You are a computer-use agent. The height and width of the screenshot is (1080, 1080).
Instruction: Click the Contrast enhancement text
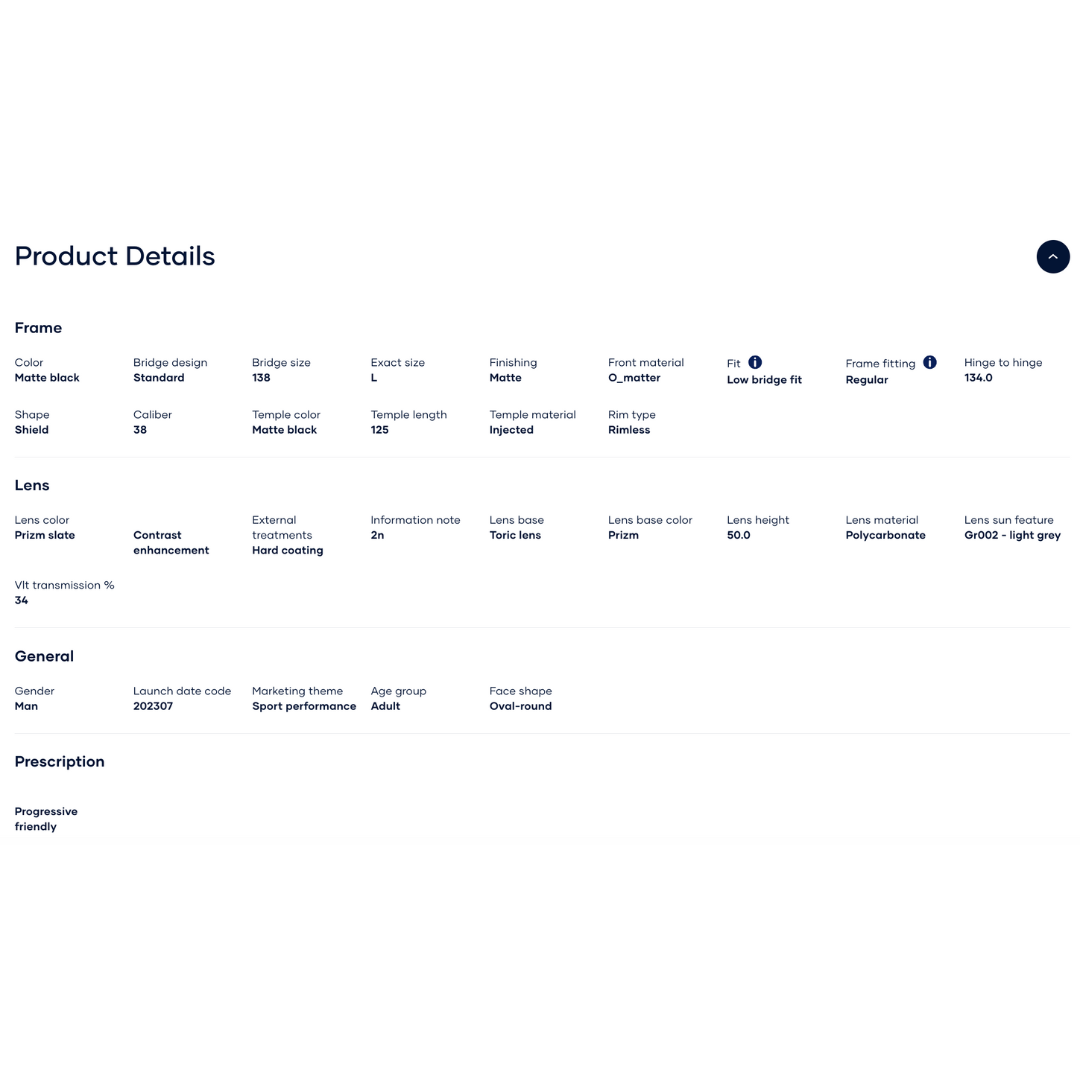(x=171, y=543)
